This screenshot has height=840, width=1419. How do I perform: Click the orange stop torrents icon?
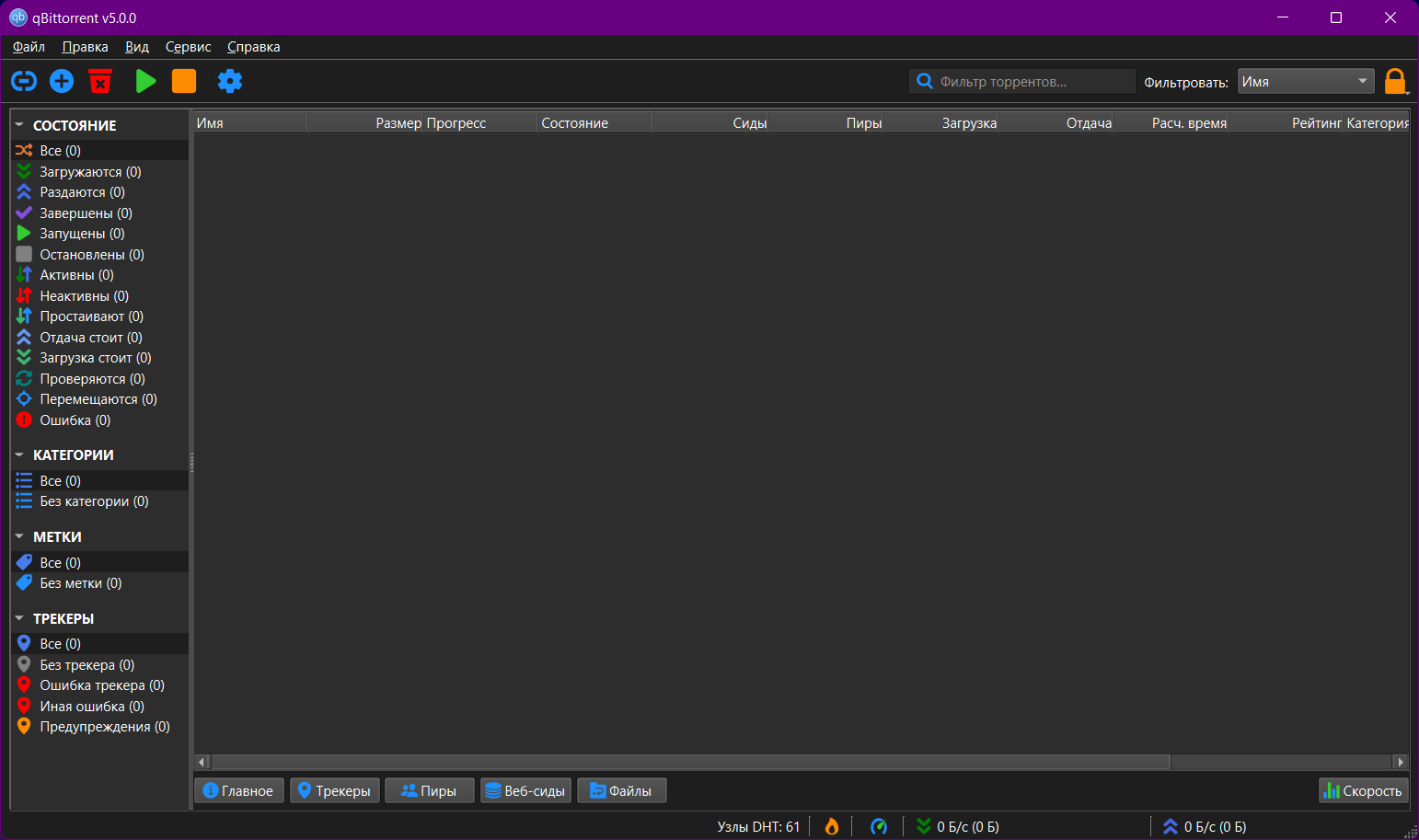click(184, 81)
